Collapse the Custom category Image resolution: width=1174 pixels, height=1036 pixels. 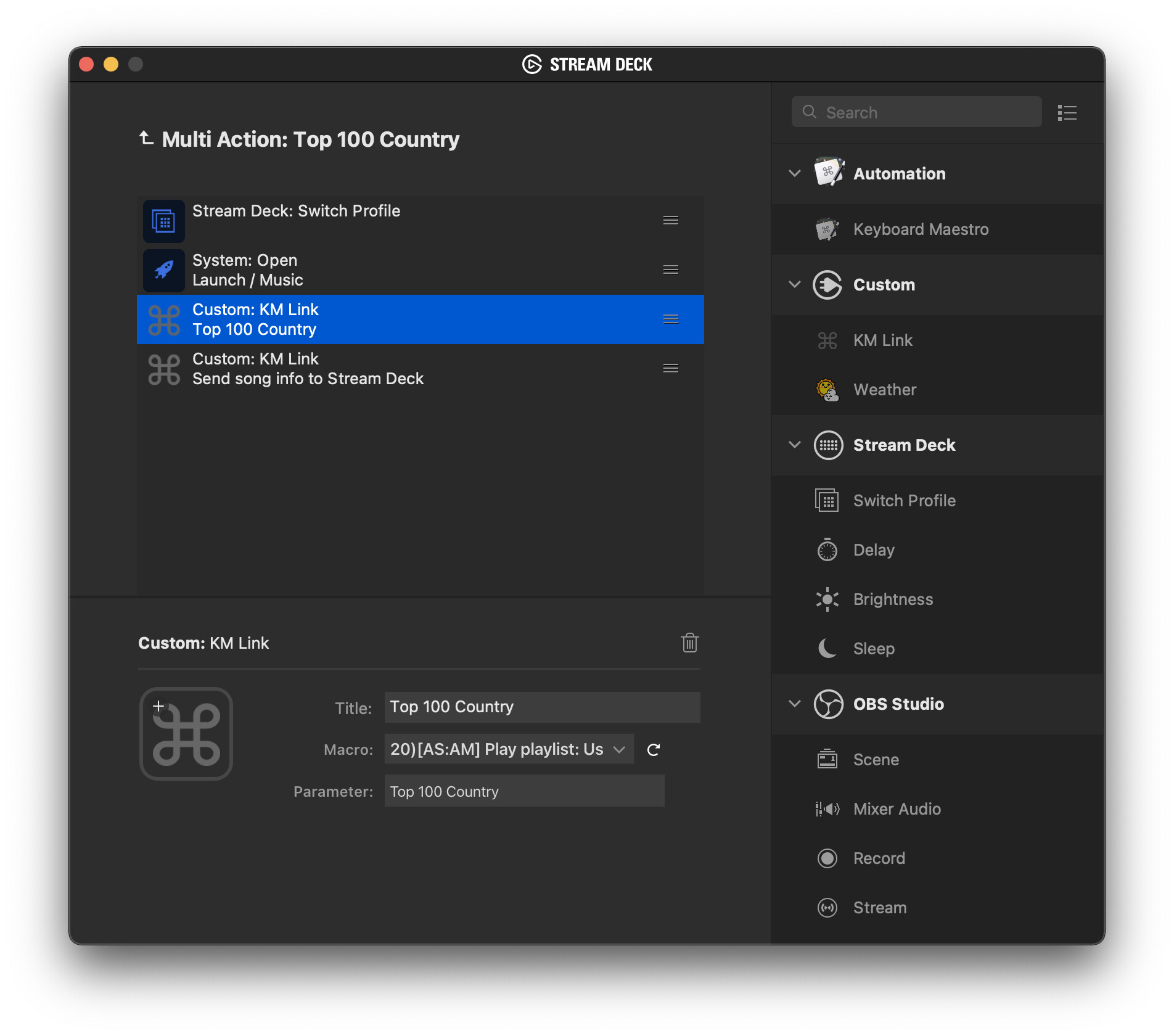point(795,284)
